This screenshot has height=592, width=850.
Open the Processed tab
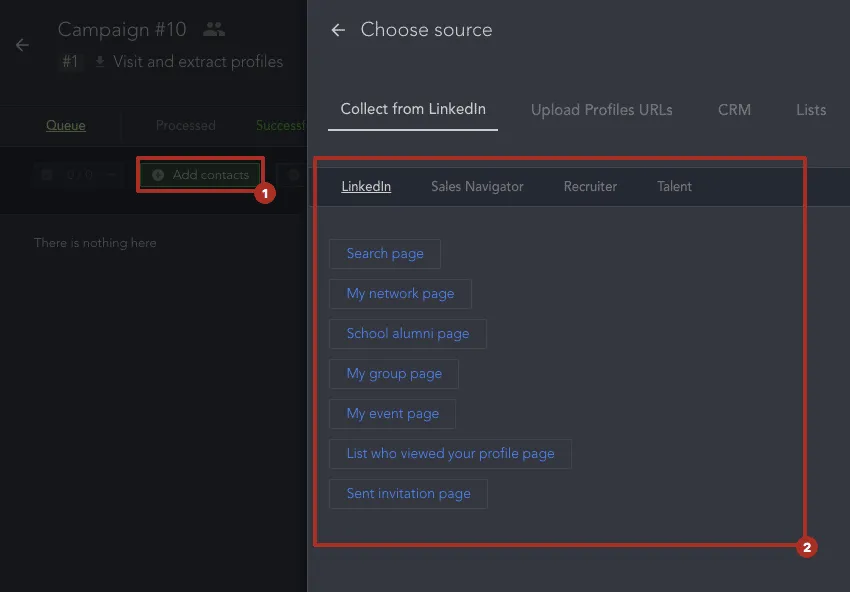[185, 125]
